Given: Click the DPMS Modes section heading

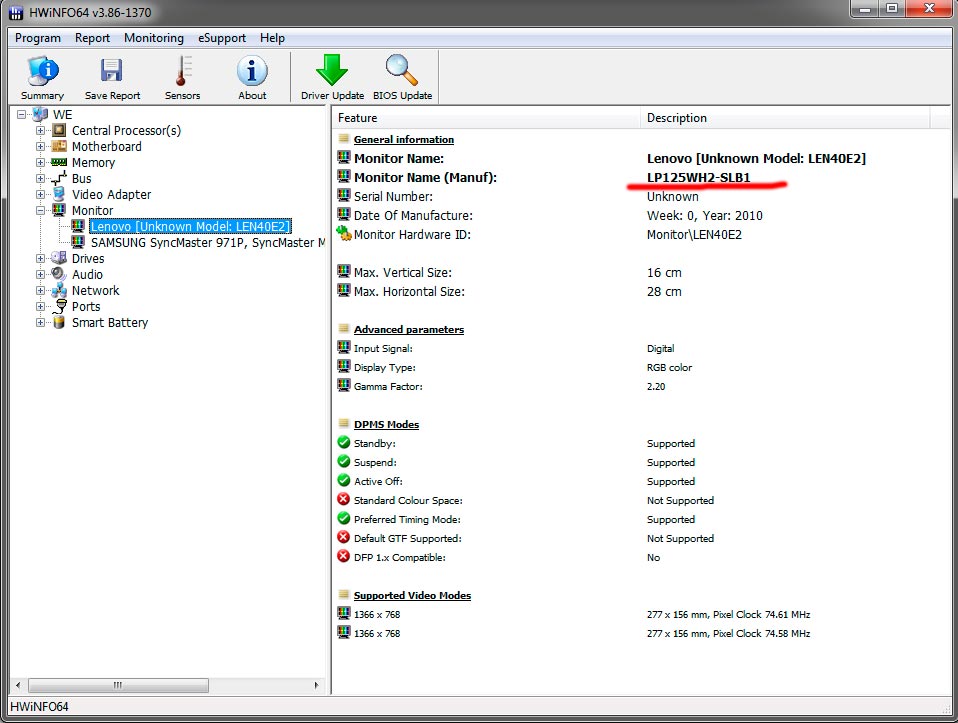Looking at the screenshot, I should [x=386, y=424].
